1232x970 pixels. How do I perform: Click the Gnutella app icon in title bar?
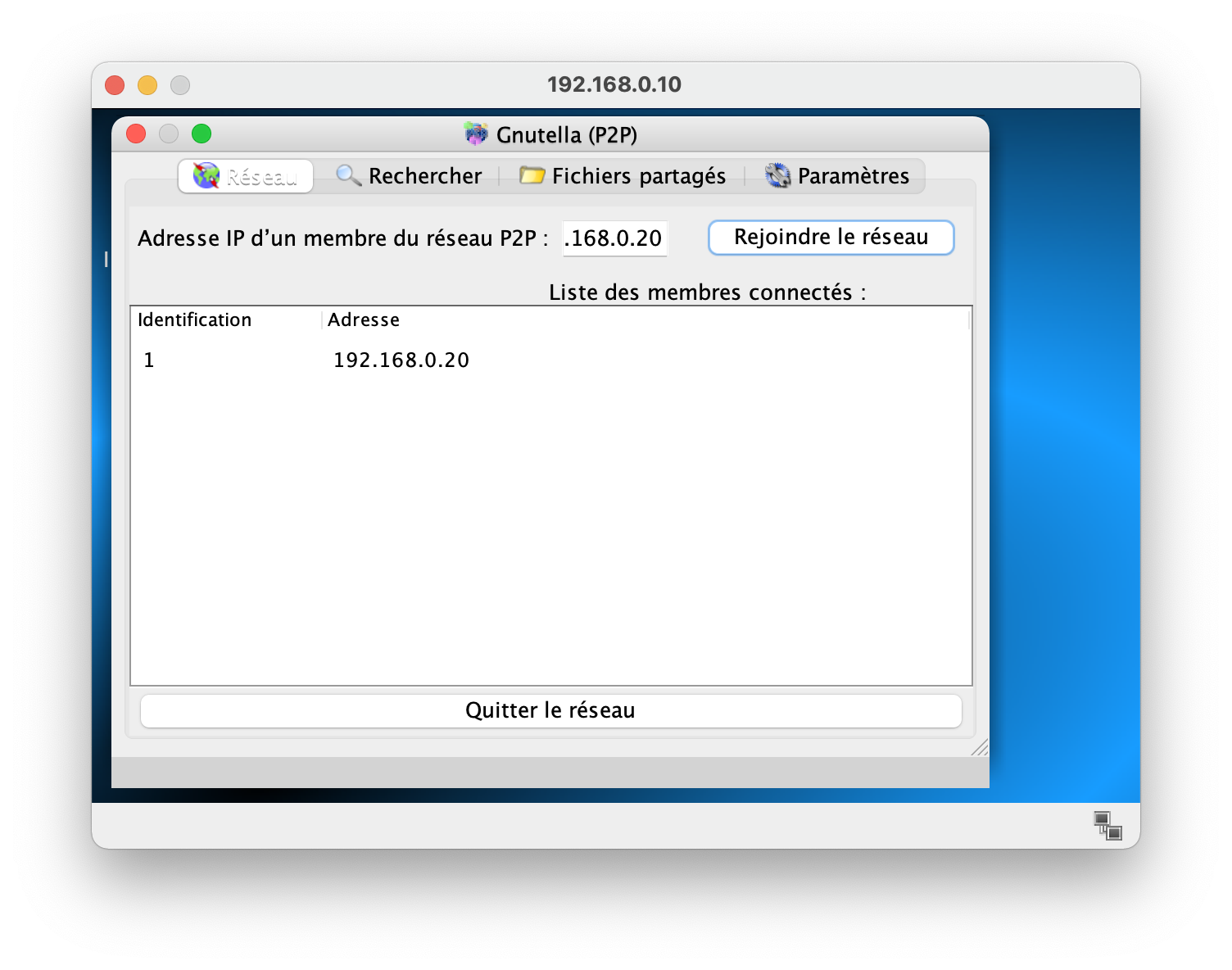pos(476,134)
